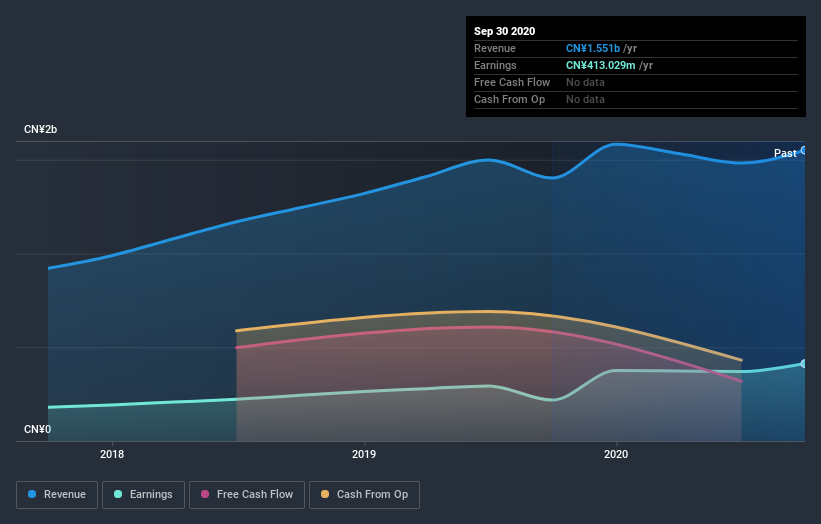Toggle the Free Cash Flow legend button

[x=247, y=495]
